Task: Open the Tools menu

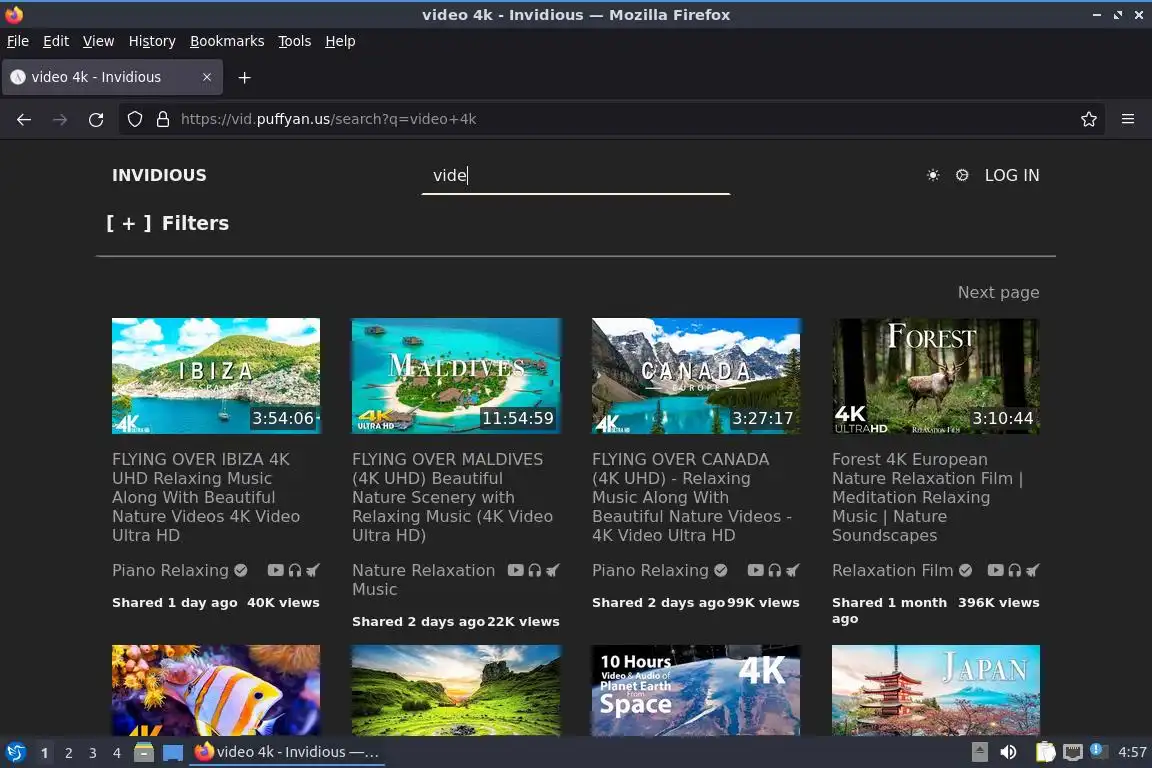Action: 295,41
